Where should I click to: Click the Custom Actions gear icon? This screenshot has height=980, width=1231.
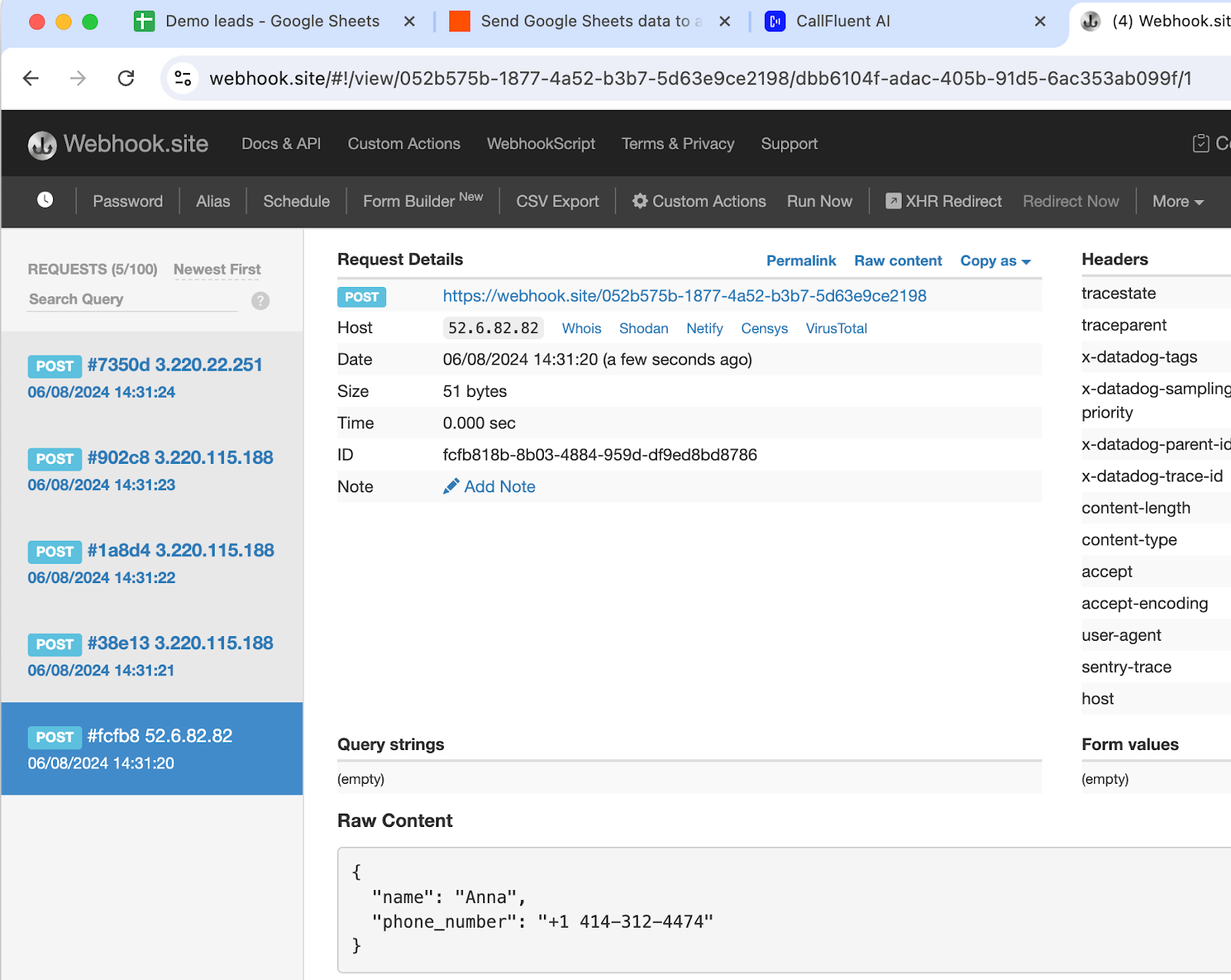click(640, 201)
